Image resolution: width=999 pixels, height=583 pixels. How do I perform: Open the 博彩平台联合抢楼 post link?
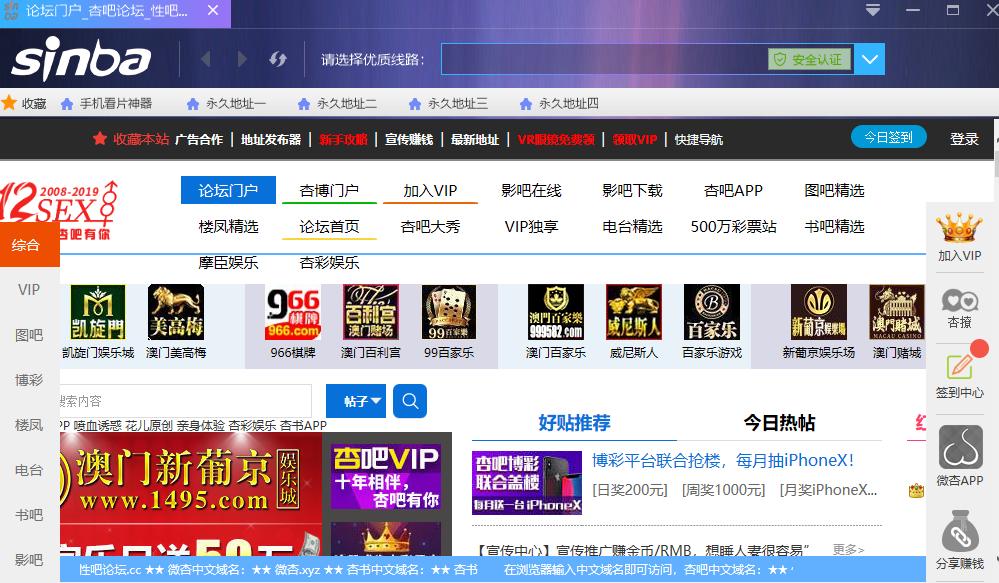coord(723,461)
